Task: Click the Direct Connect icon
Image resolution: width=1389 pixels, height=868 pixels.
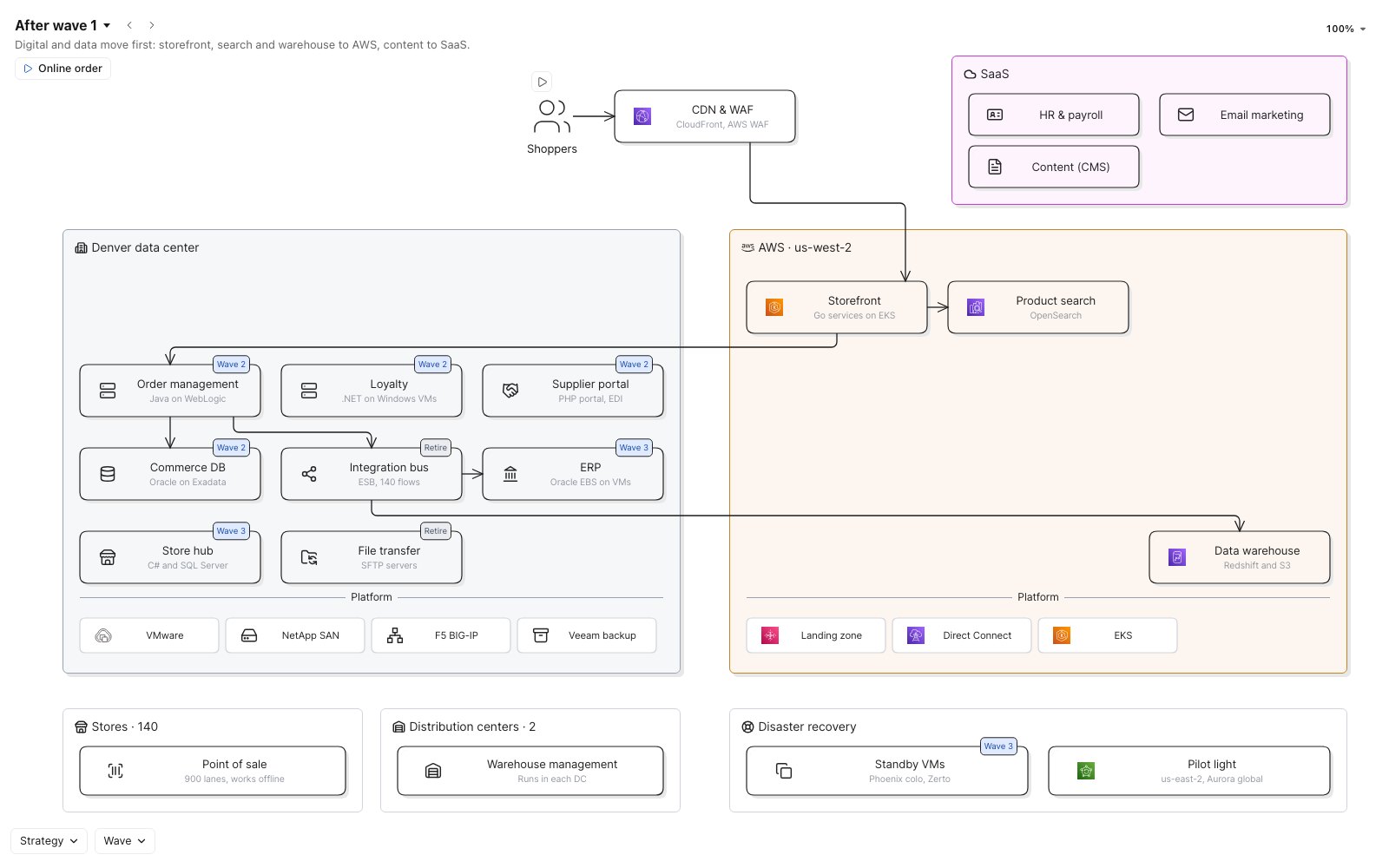Action: (916, 635)
